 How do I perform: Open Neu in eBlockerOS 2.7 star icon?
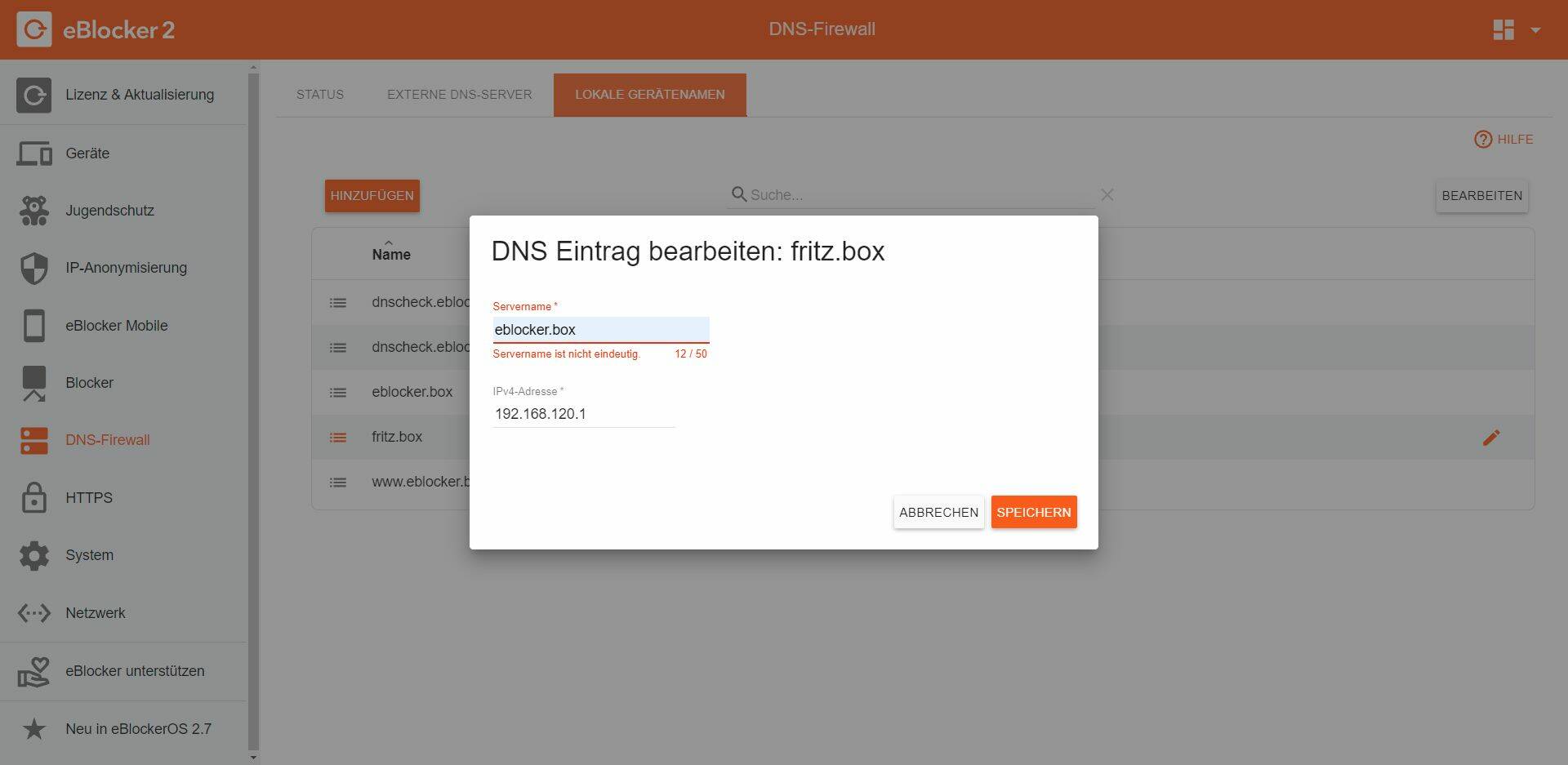[33, 729]
